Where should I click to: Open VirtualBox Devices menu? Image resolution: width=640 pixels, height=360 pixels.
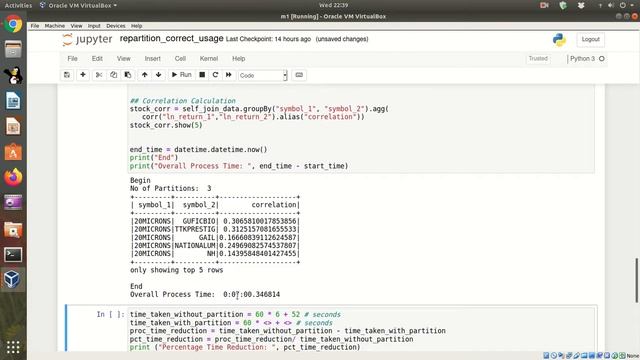pos(116,26)
